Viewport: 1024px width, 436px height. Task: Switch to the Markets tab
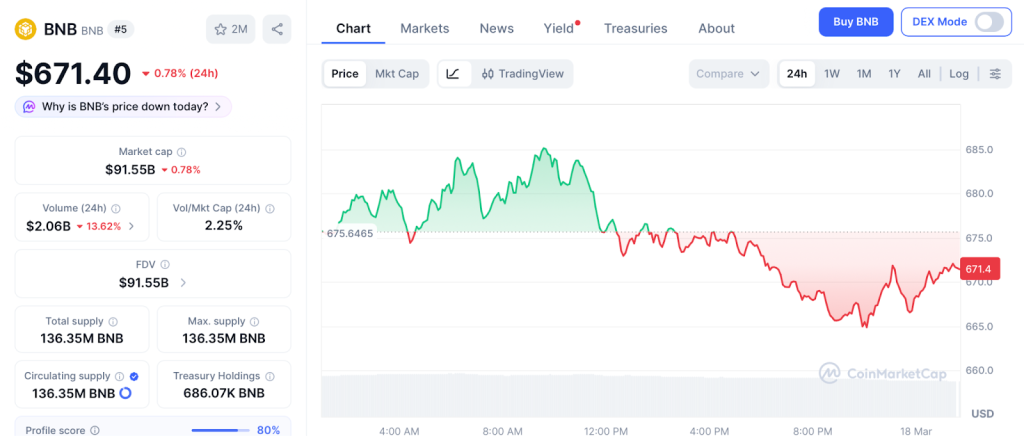click(425, 28)
